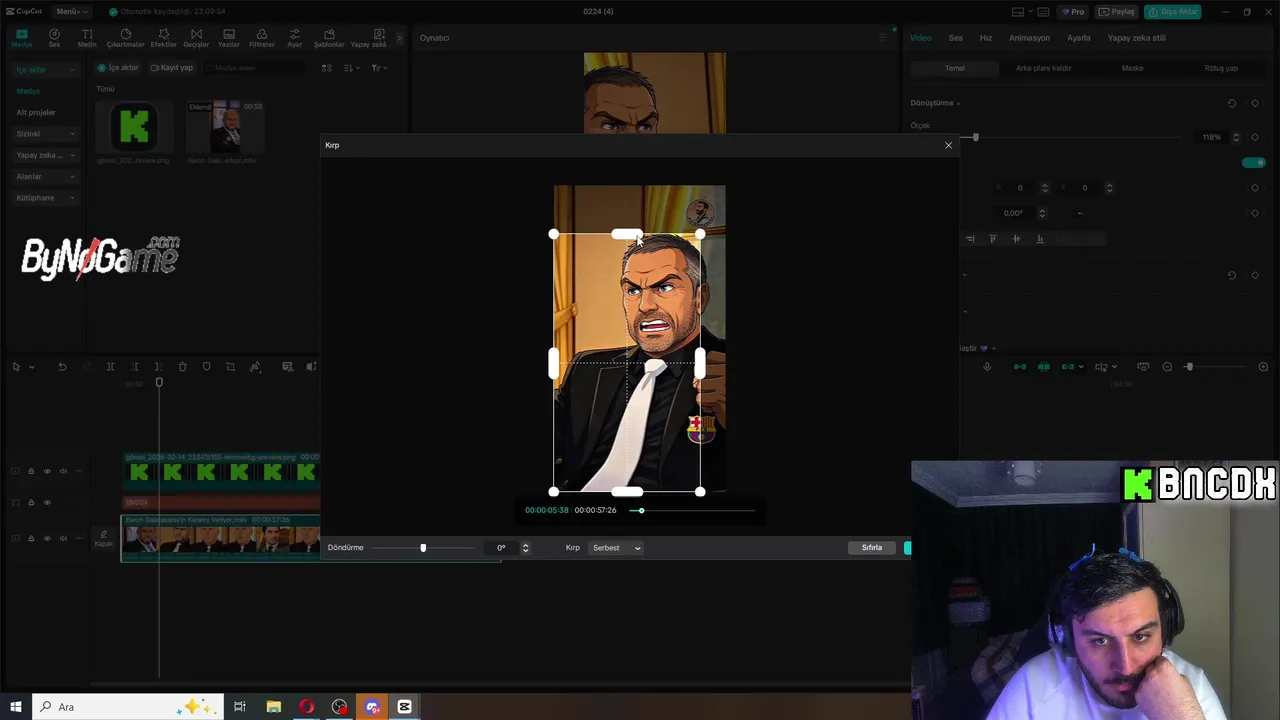Switch to the Ayarla tab
The image size is (1280, 720).
1079,38
